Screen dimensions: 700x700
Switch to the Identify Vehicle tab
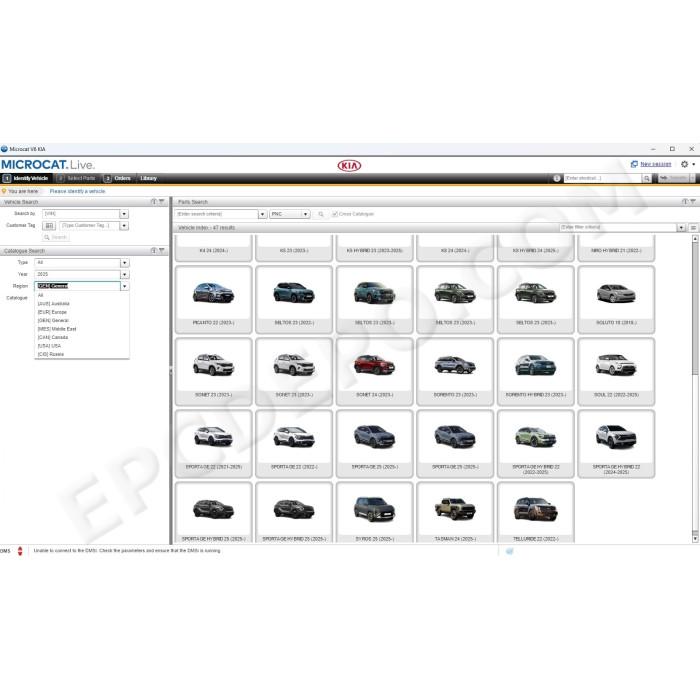click(26, 178)
